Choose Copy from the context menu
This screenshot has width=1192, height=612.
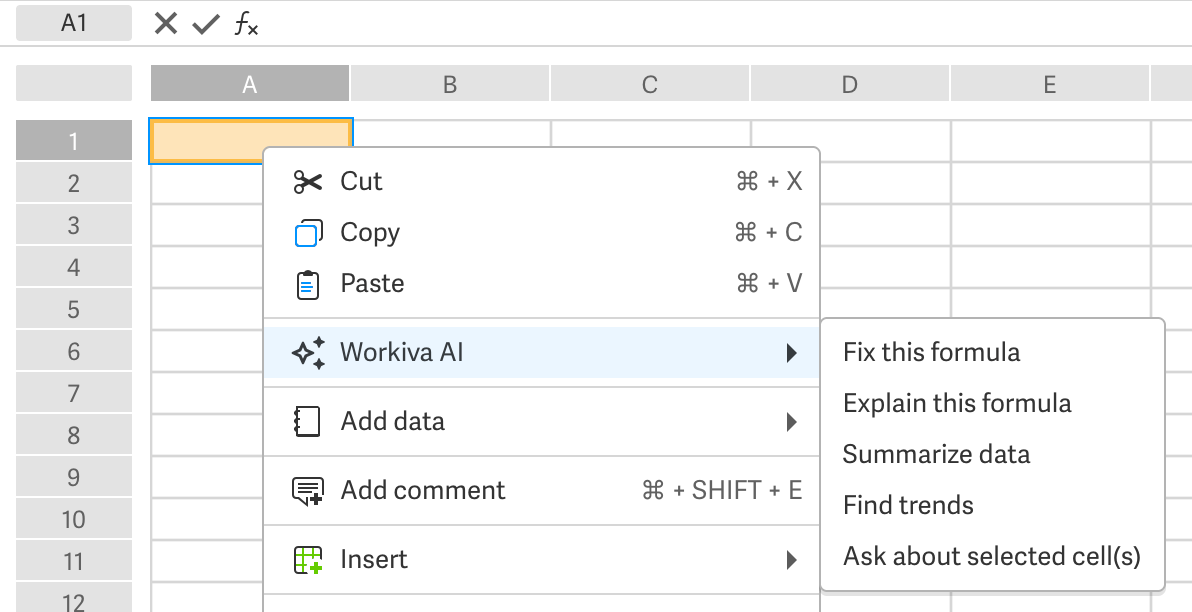(542, 233)
